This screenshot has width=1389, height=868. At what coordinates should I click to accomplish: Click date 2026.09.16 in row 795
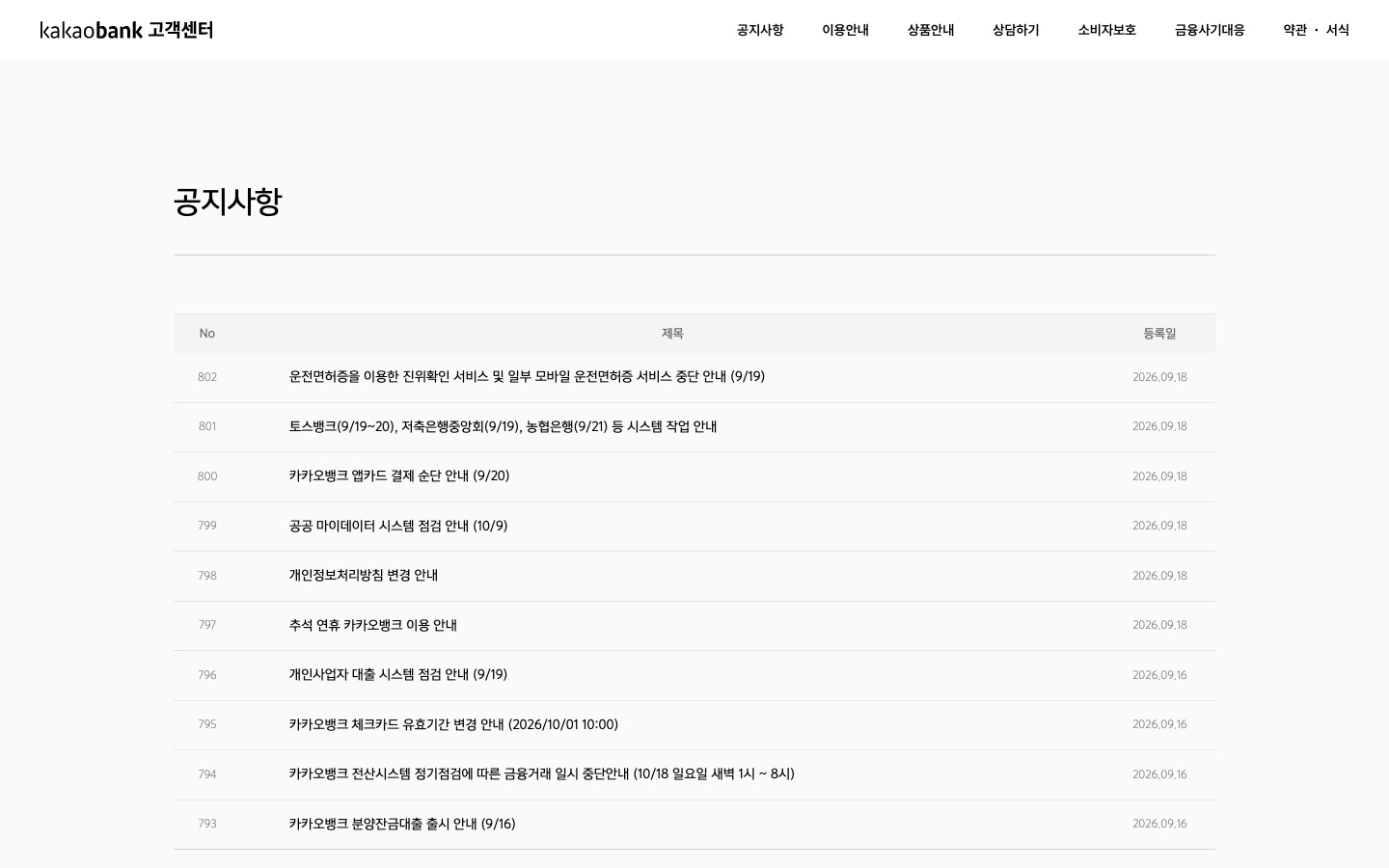(1159, 724)
